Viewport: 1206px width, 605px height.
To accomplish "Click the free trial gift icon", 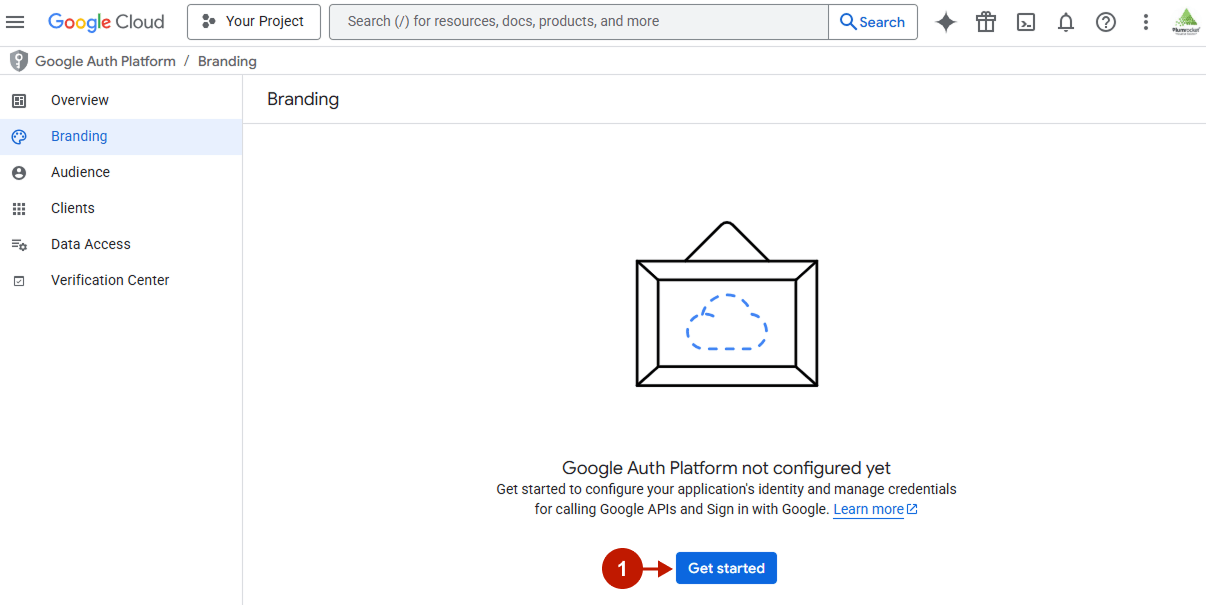I will click(x=985, y=21).
